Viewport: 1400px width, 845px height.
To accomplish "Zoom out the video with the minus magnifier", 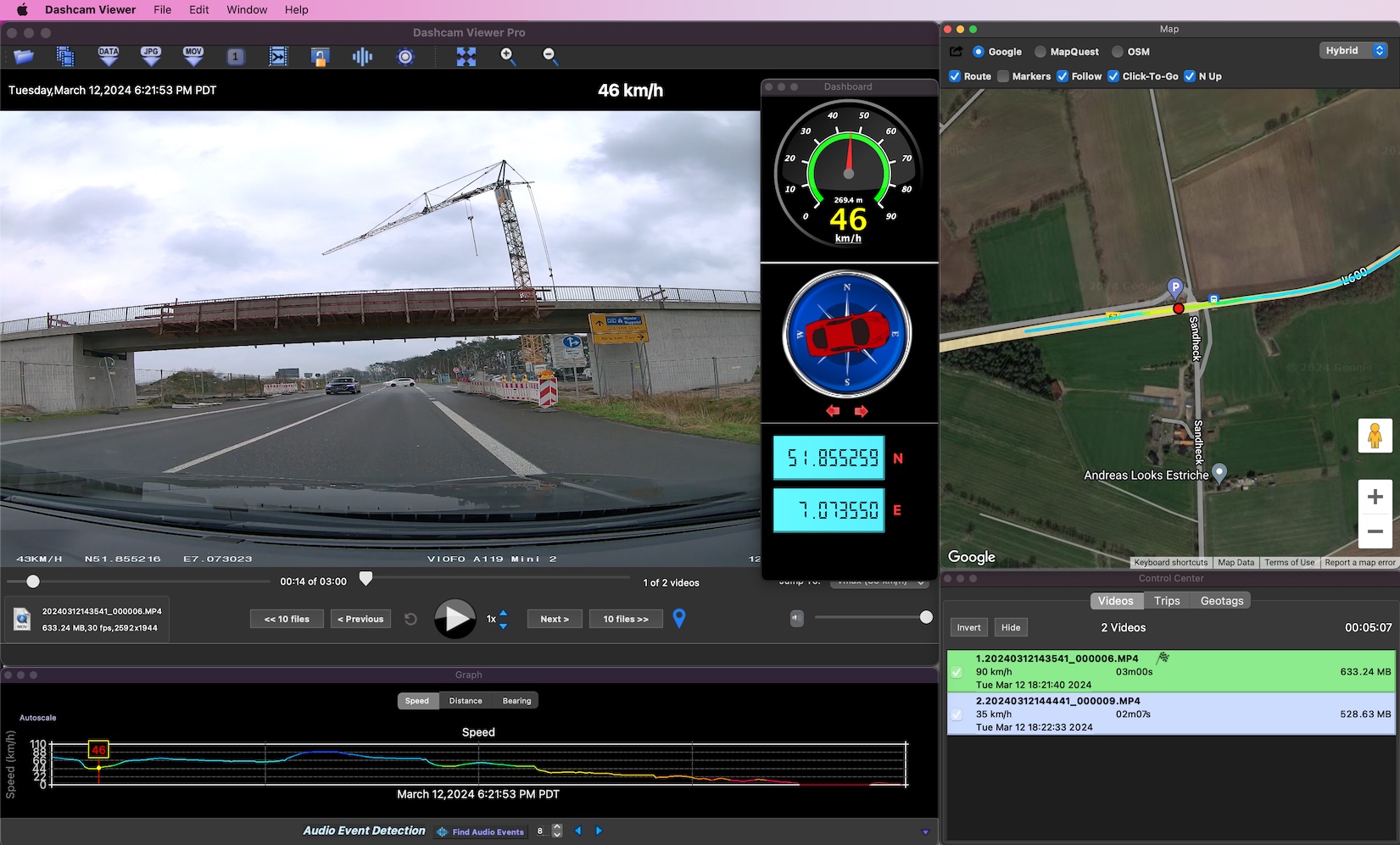I will (x=550, y=57).
